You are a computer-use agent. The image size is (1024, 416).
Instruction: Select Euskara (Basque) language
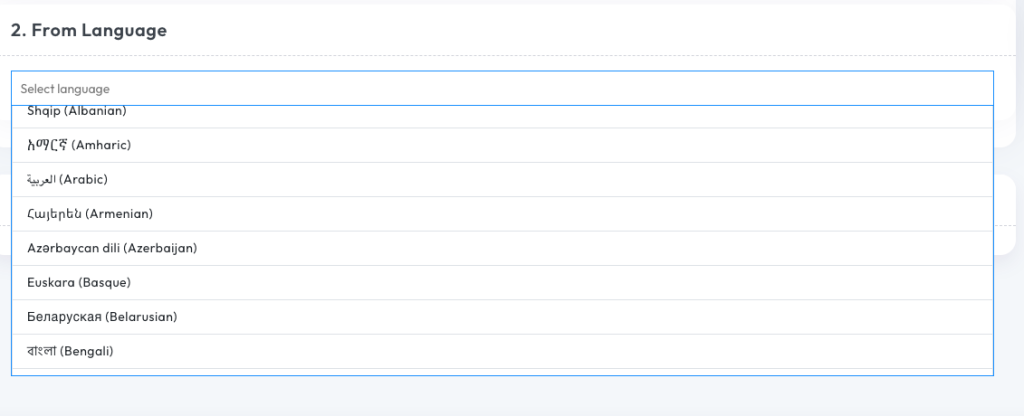[79, 283]
